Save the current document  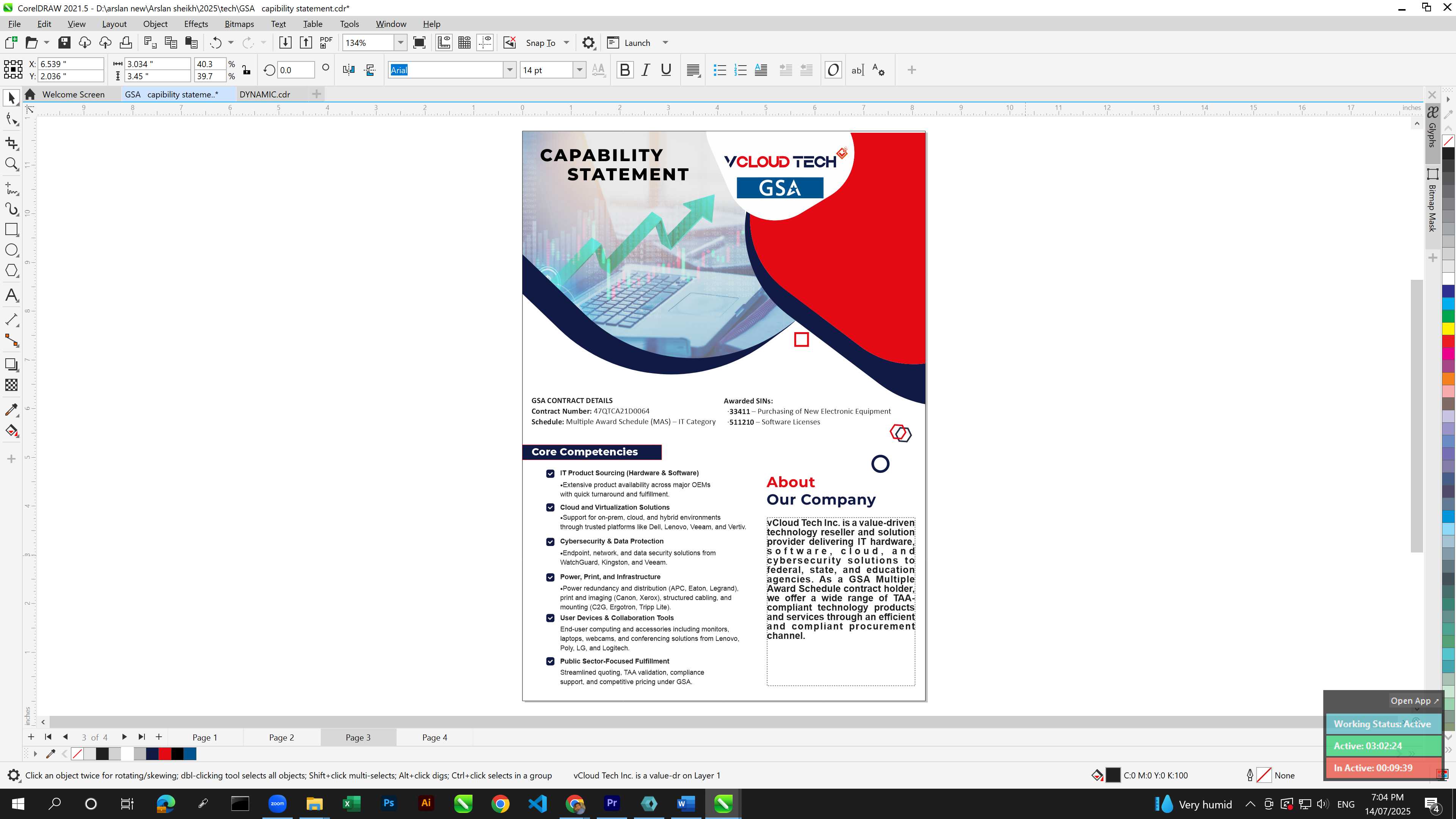[64, 43]
